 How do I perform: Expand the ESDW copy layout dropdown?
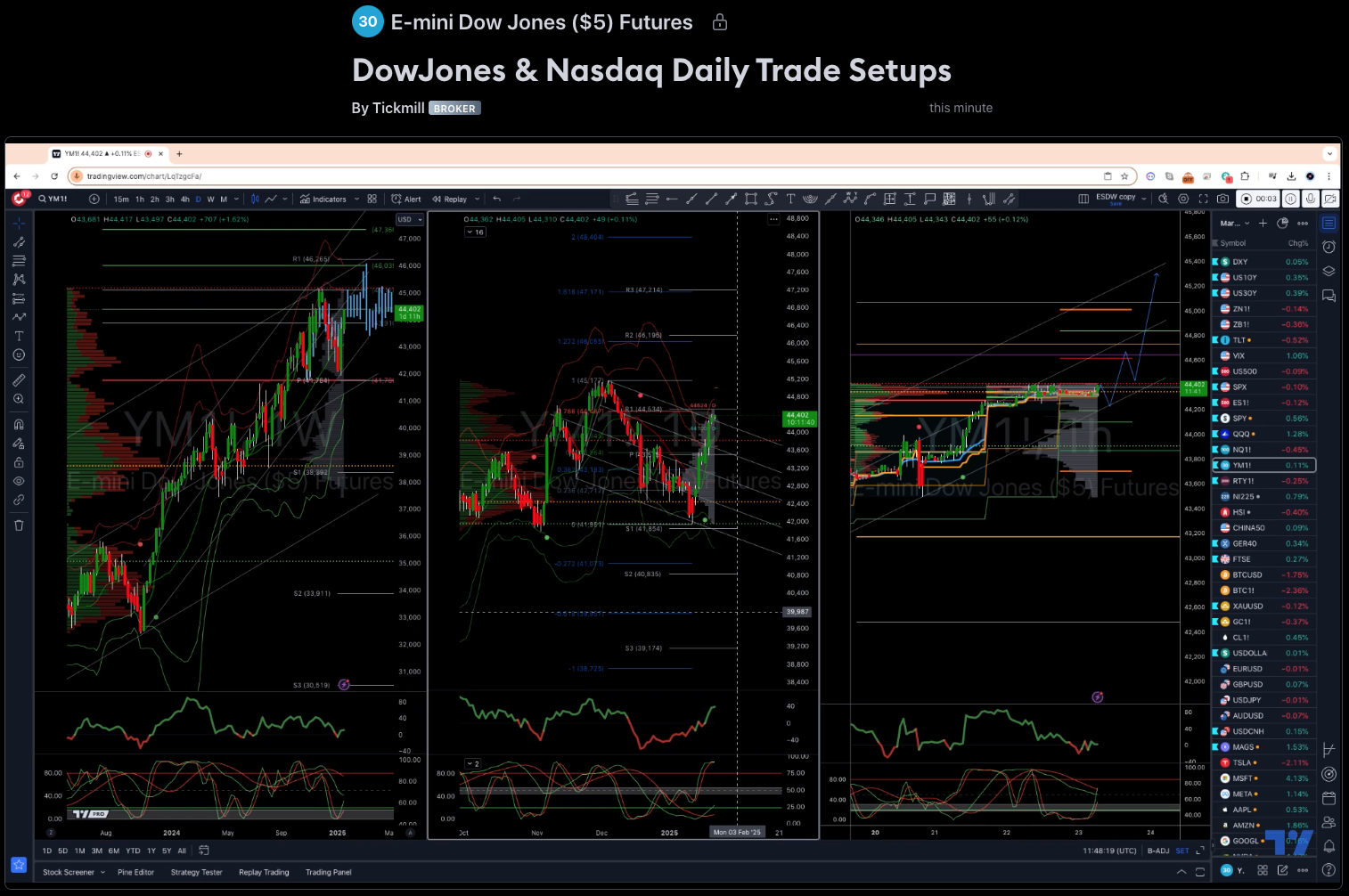1144,200
